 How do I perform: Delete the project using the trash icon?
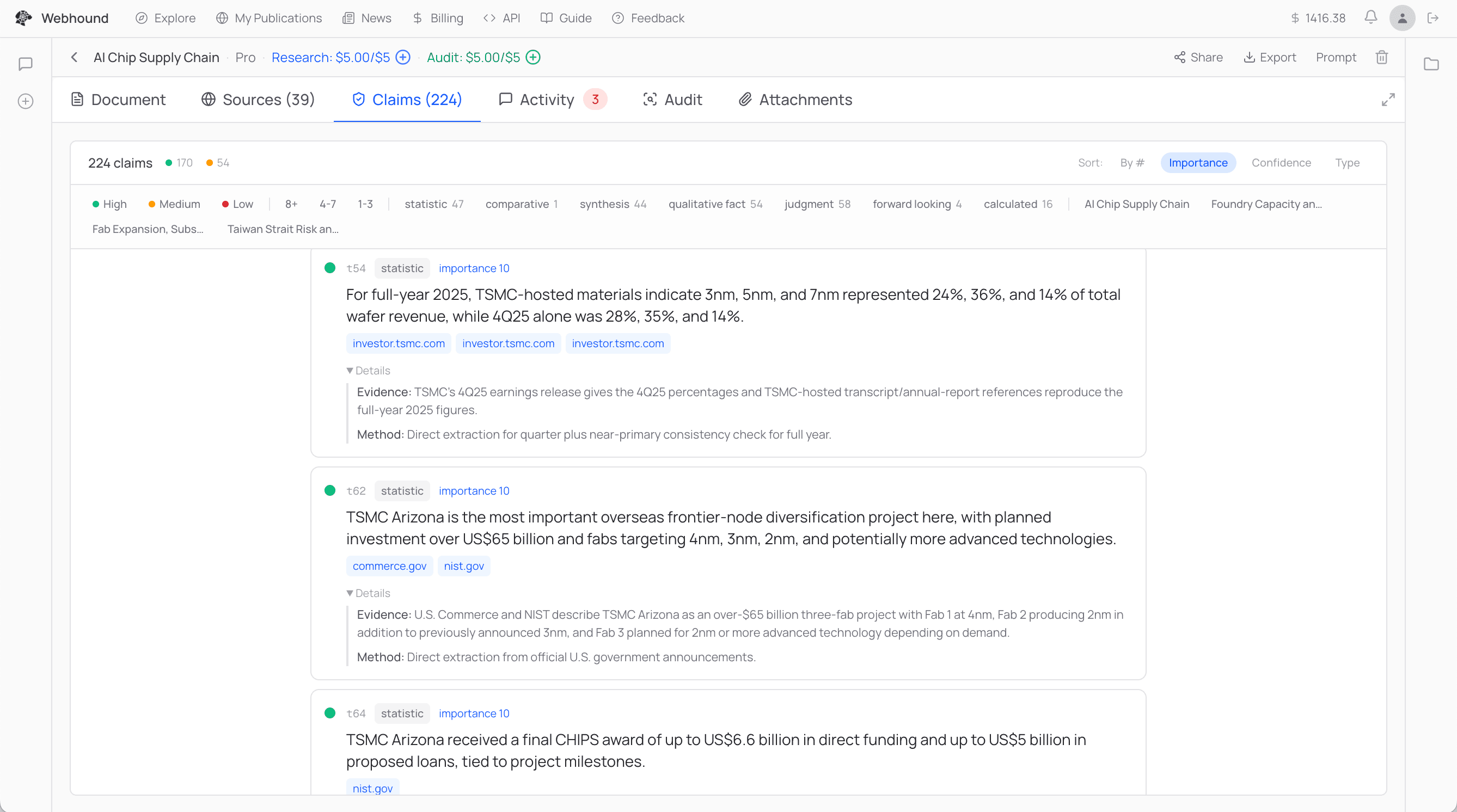[1381, 57]
